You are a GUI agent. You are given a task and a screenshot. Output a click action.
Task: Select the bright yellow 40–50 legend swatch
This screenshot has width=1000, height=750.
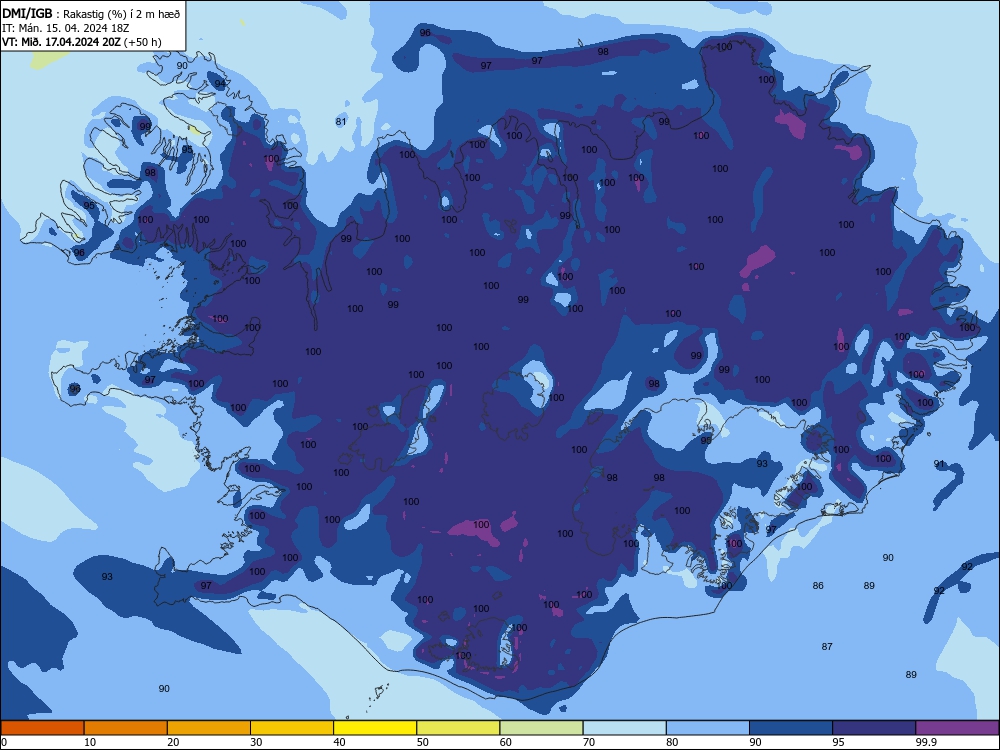[375, 728]
